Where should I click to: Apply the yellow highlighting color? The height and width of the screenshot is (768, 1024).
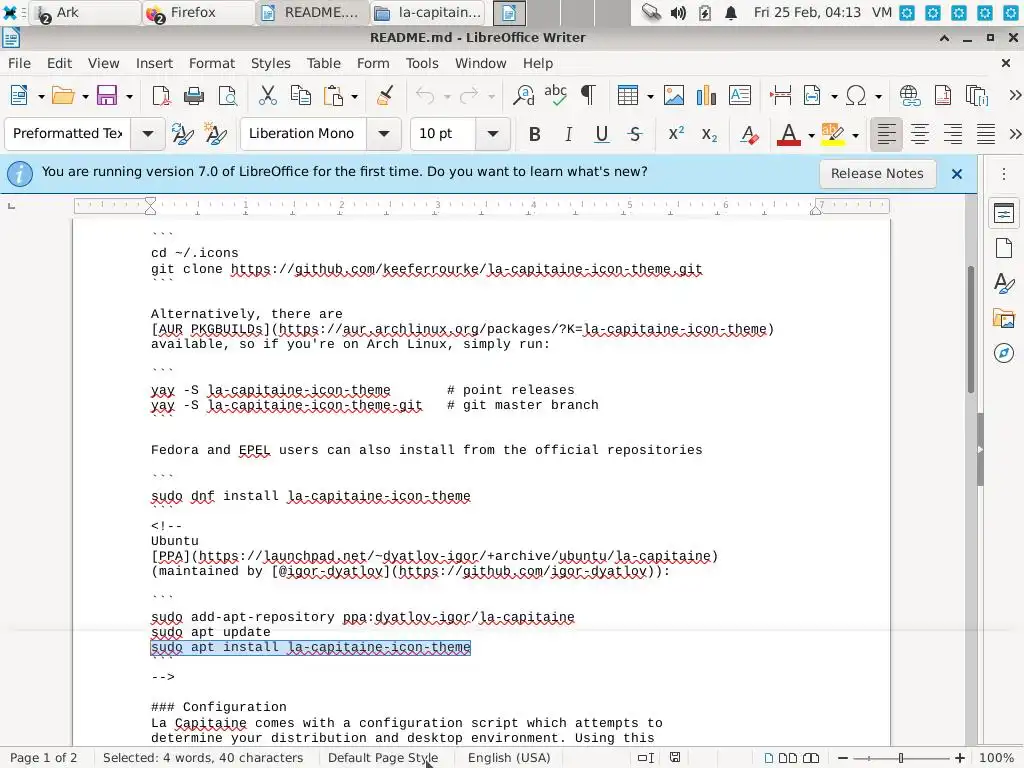(833, 135)
